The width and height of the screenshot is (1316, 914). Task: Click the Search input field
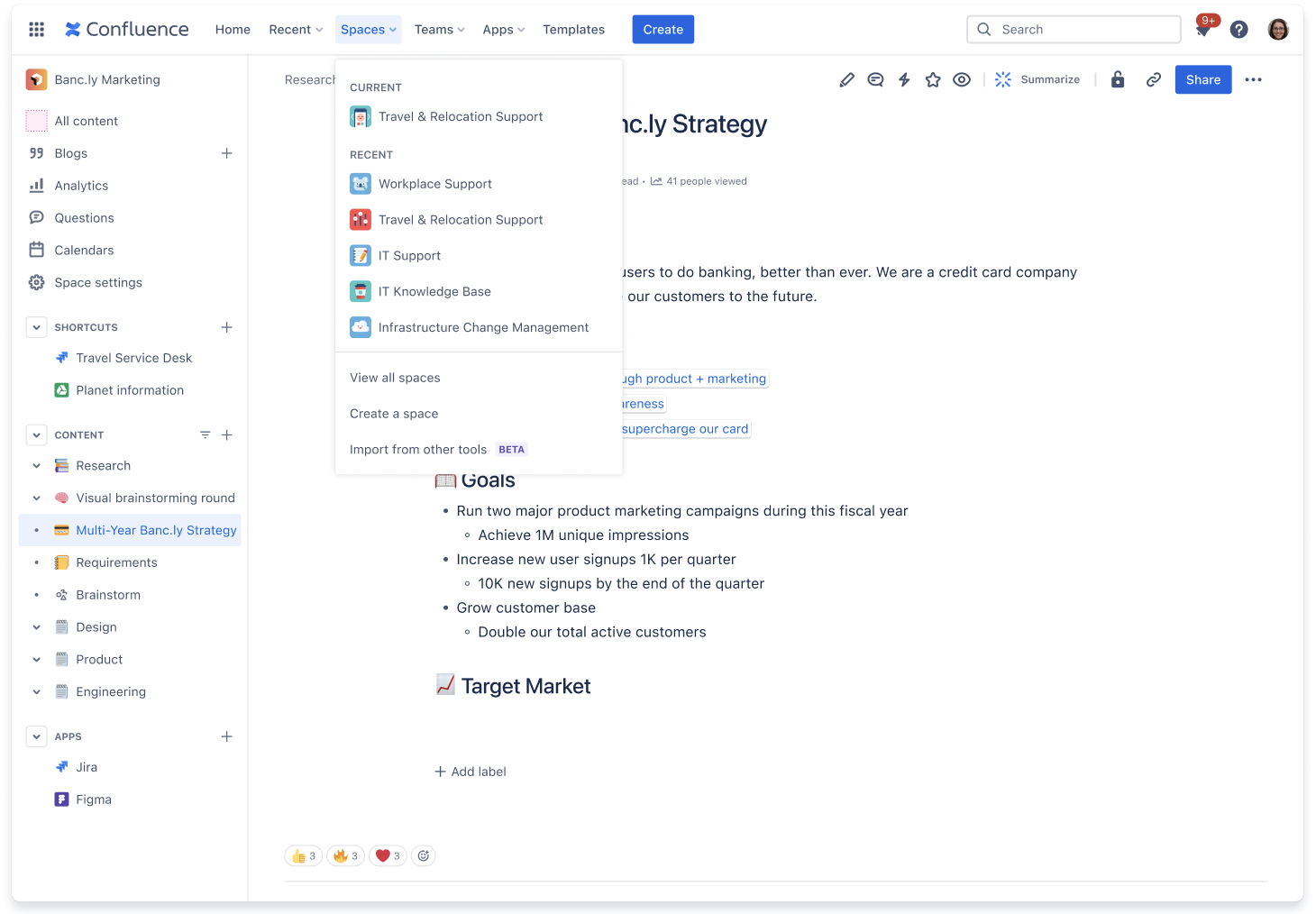[x=1074, y=30]
